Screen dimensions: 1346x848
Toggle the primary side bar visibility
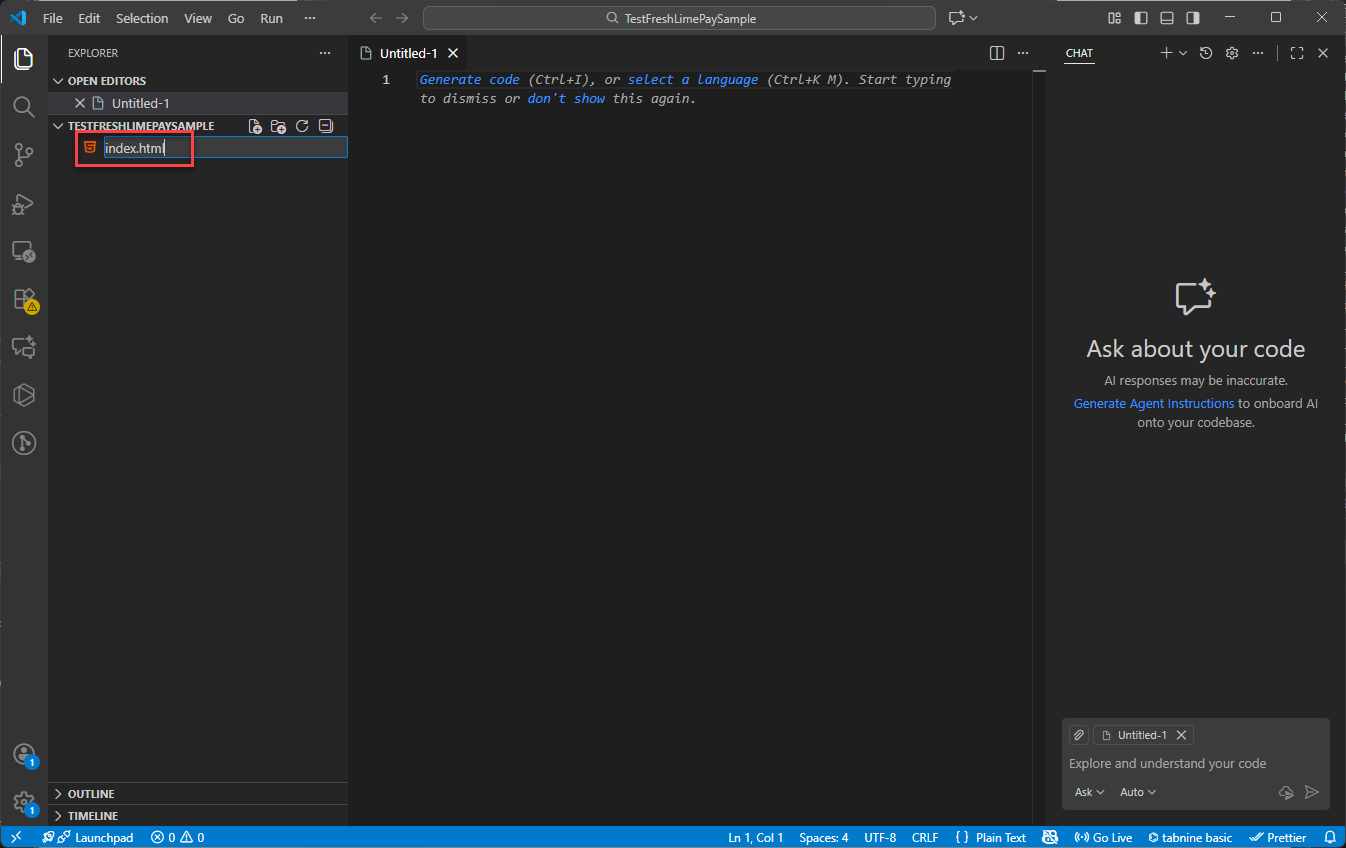point(1141,18)
